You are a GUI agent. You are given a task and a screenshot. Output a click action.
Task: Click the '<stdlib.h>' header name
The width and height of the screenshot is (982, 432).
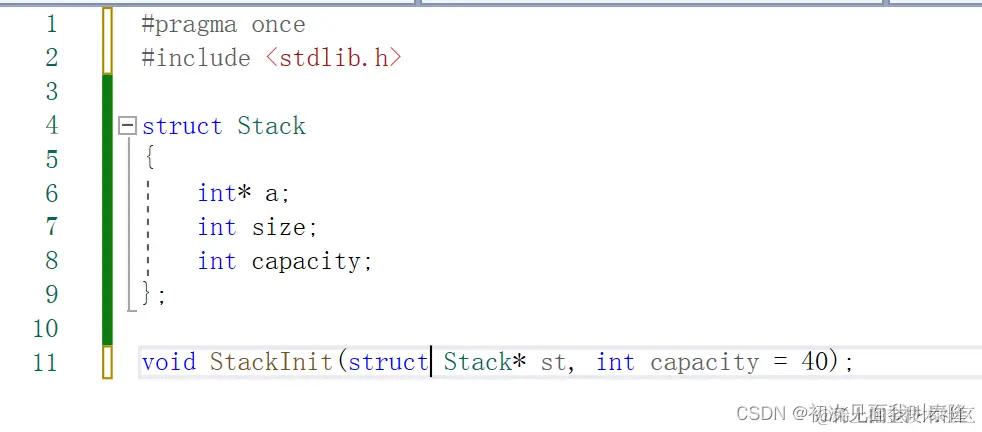(x=334, y=58)
